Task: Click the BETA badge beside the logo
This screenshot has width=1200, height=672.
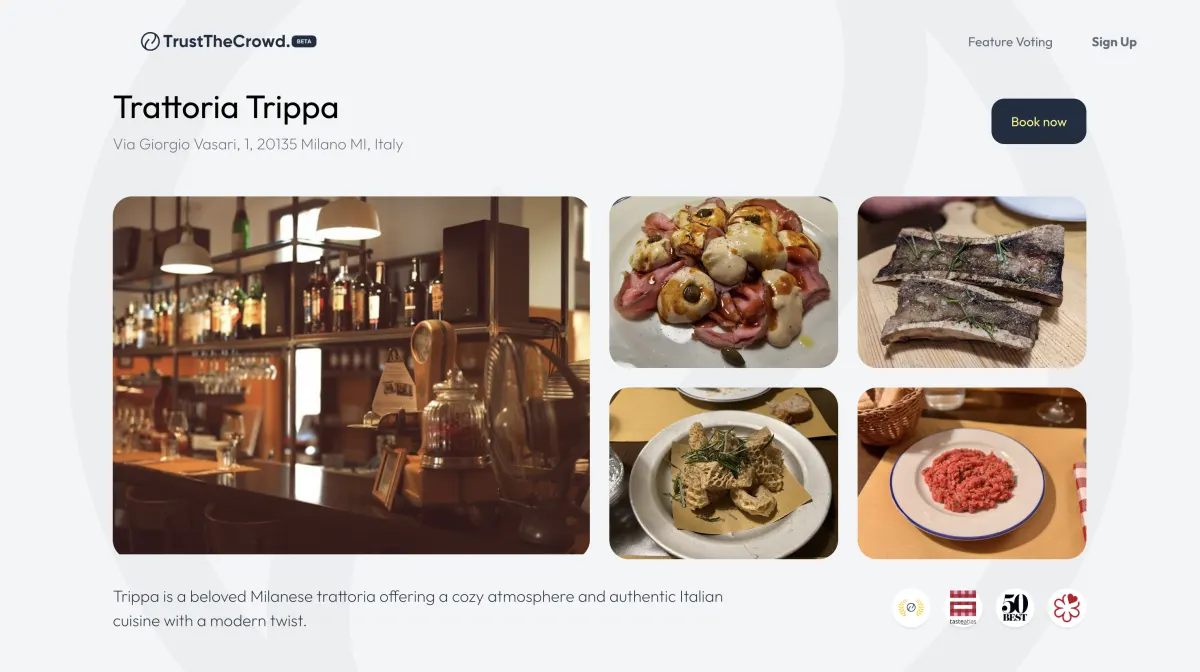Action: tap(305, 41)
